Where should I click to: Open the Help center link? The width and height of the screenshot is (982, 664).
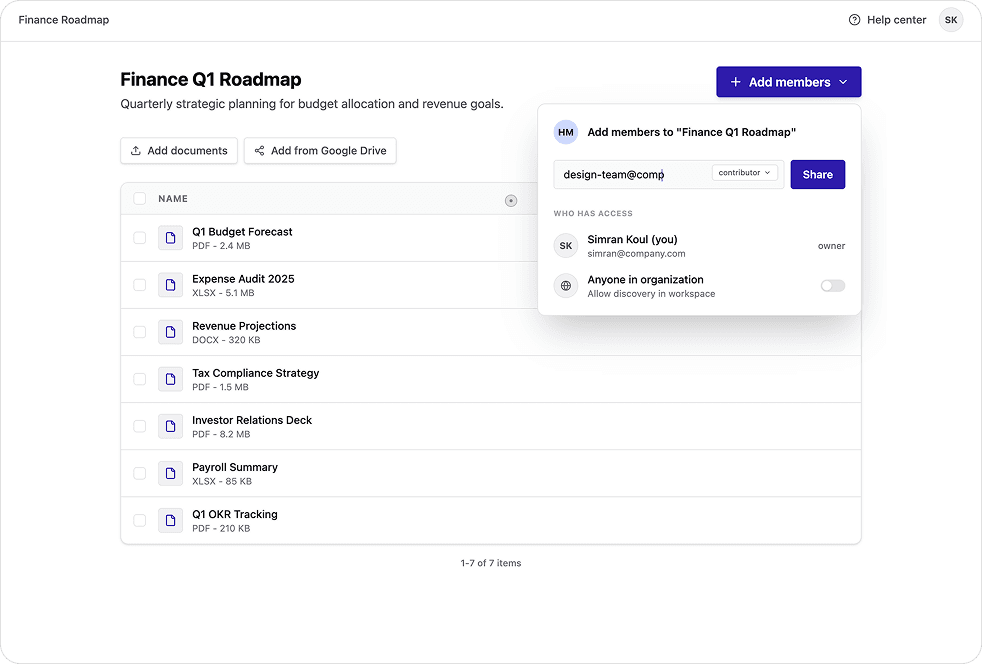[887, 20]
